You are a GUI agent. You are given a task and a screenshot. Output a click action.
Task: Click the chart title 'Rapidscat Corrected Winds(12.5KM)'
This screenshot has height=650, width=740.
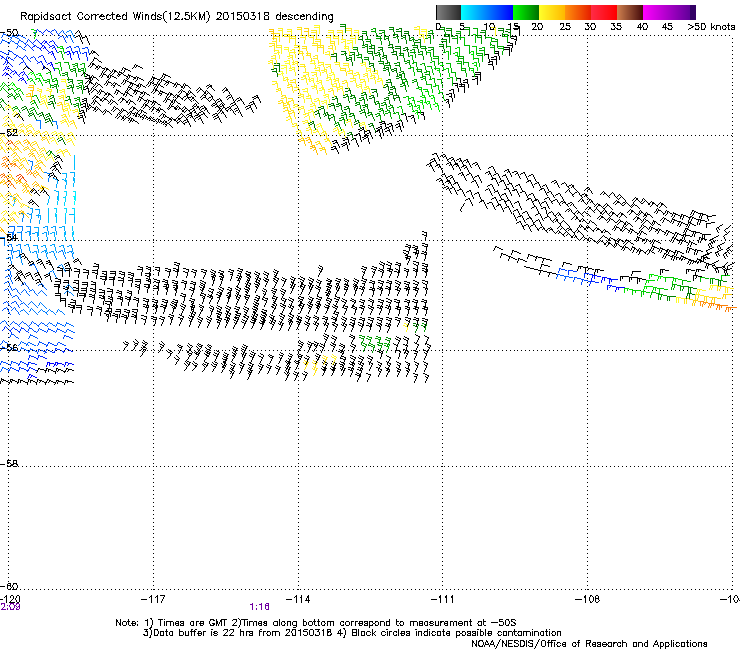115,17
